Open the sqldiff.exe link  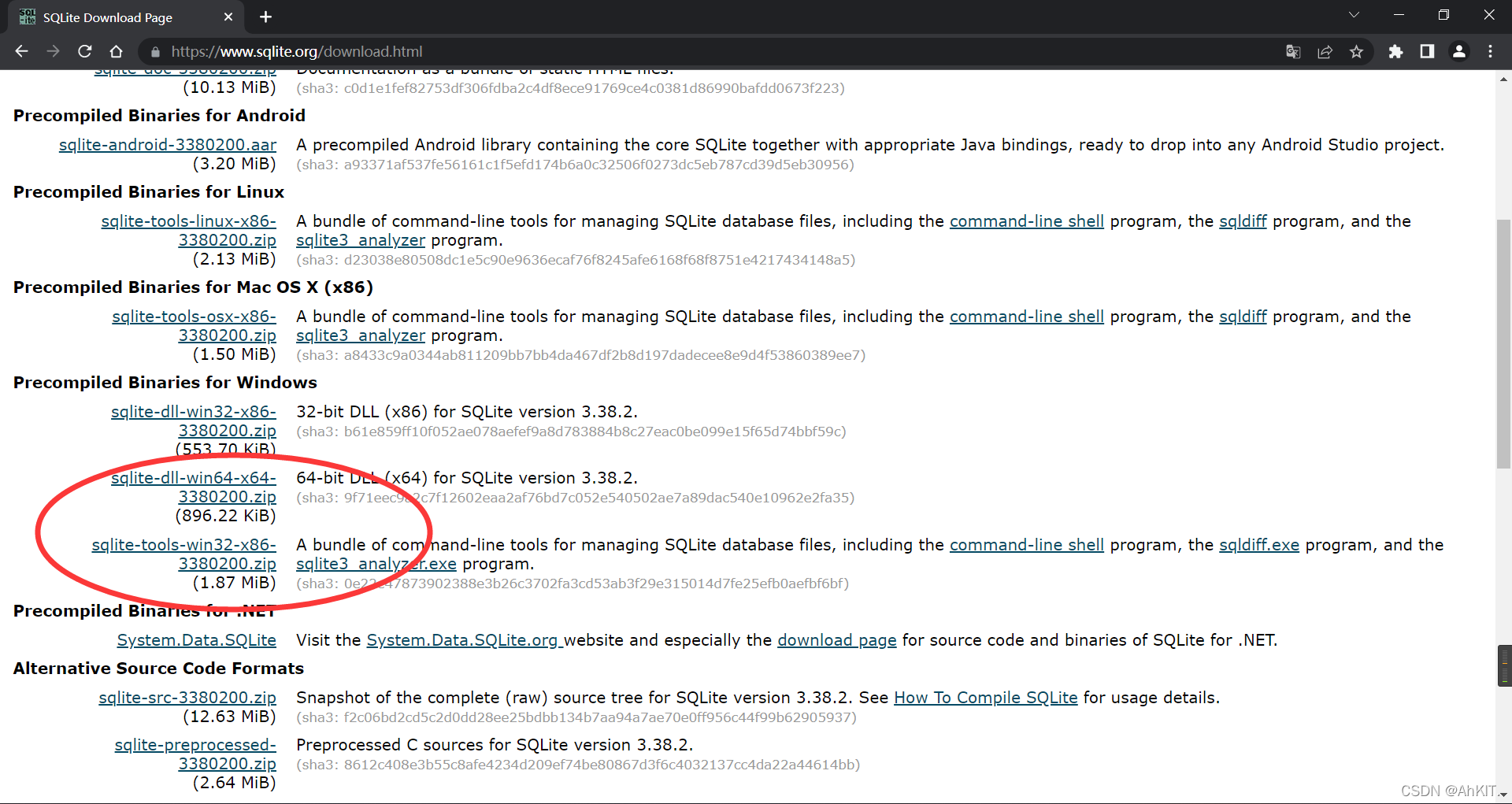point(1259,545)
